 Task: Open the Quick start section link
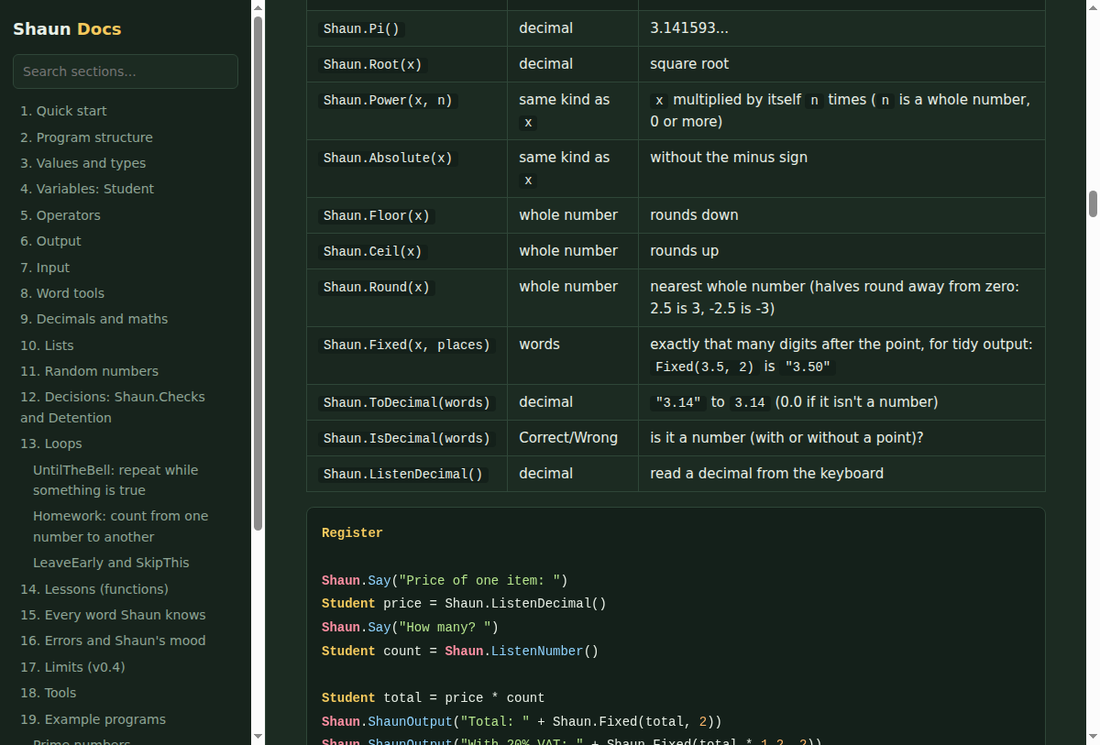63,111
